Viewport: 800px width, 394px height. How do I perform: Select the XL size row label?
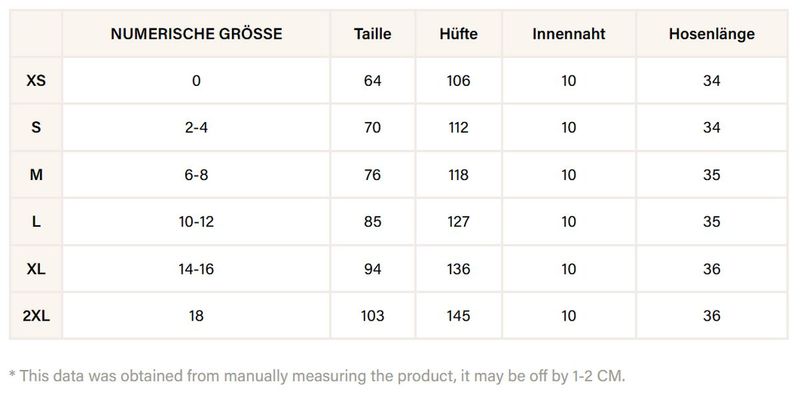(36, 268)
